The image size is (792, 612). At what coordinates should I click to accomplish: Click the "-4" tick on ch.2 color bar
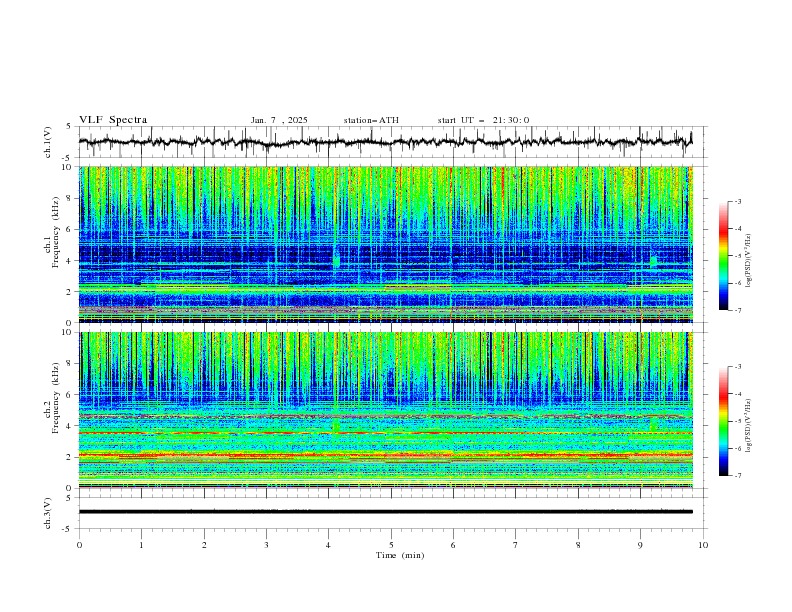coord(738,394)
